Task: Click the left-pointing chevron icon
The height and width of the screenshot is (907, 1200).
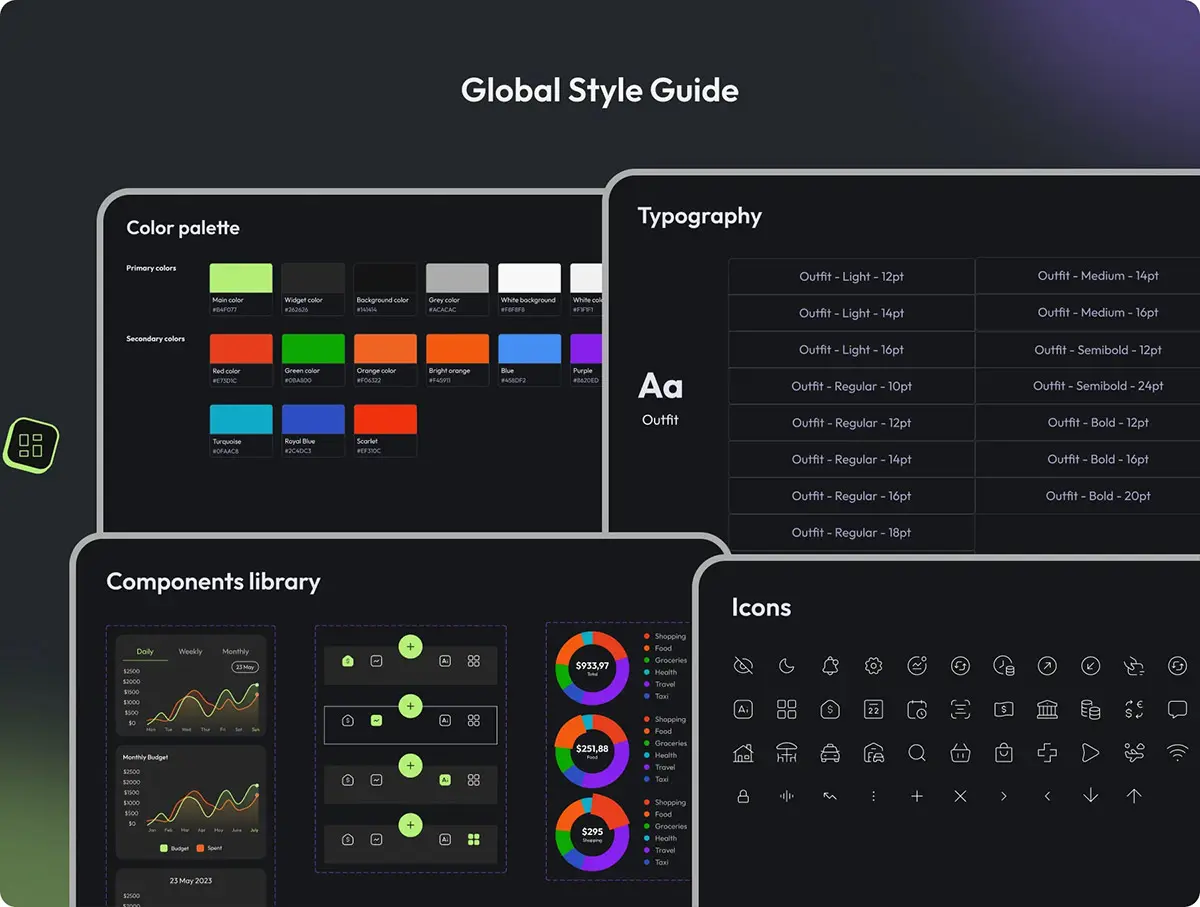Action: pos(1047,797)
